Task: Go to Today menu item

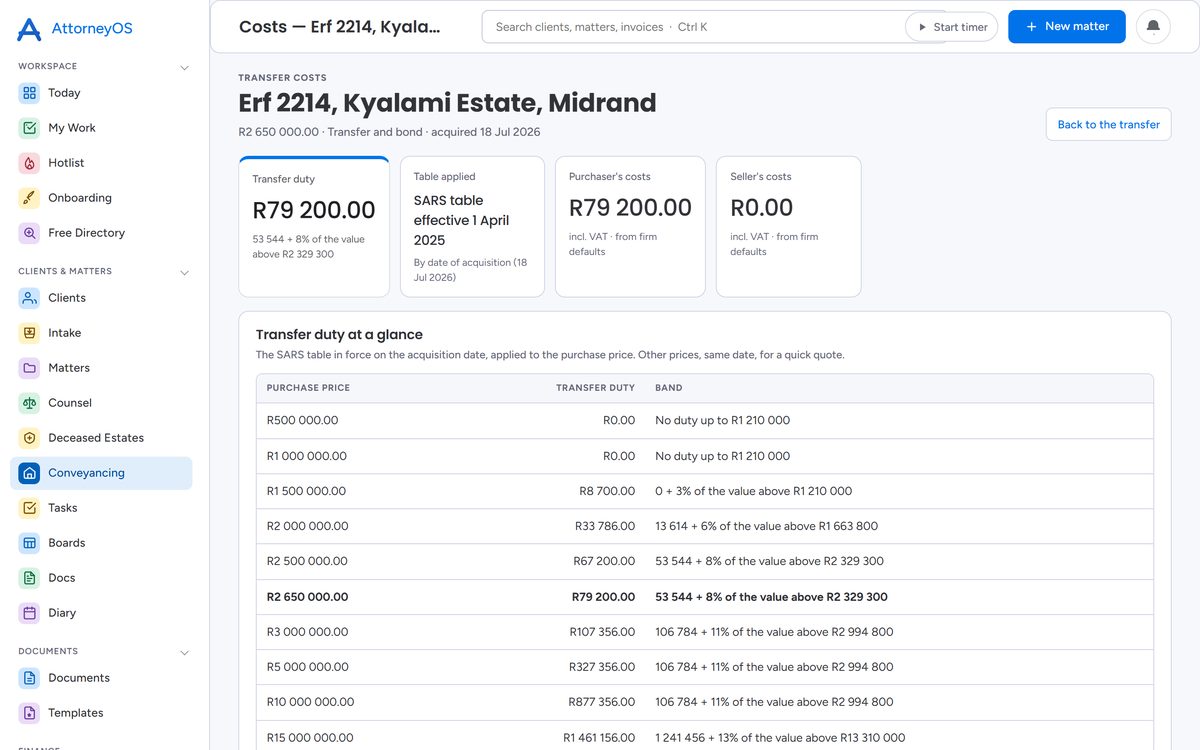Action: 101,93
